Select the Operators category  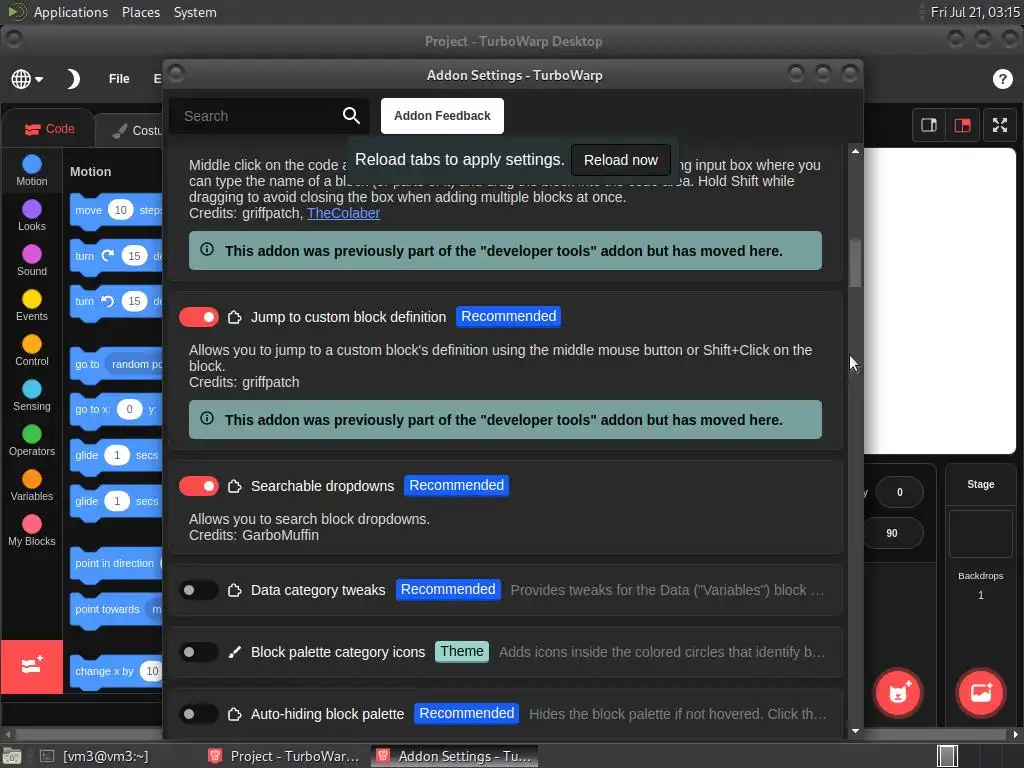[x=32, y=441]
